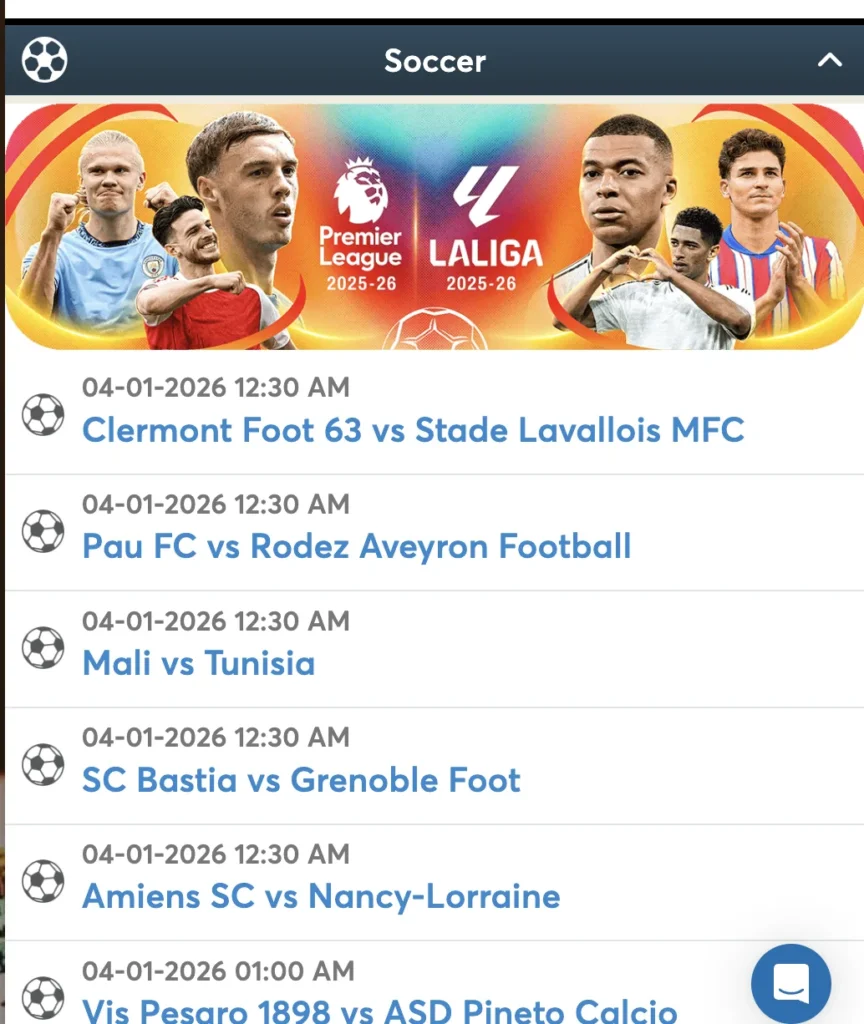Click the Premier League and LaLiga banner
864x1024 pixels.
(x=434, y=226)
